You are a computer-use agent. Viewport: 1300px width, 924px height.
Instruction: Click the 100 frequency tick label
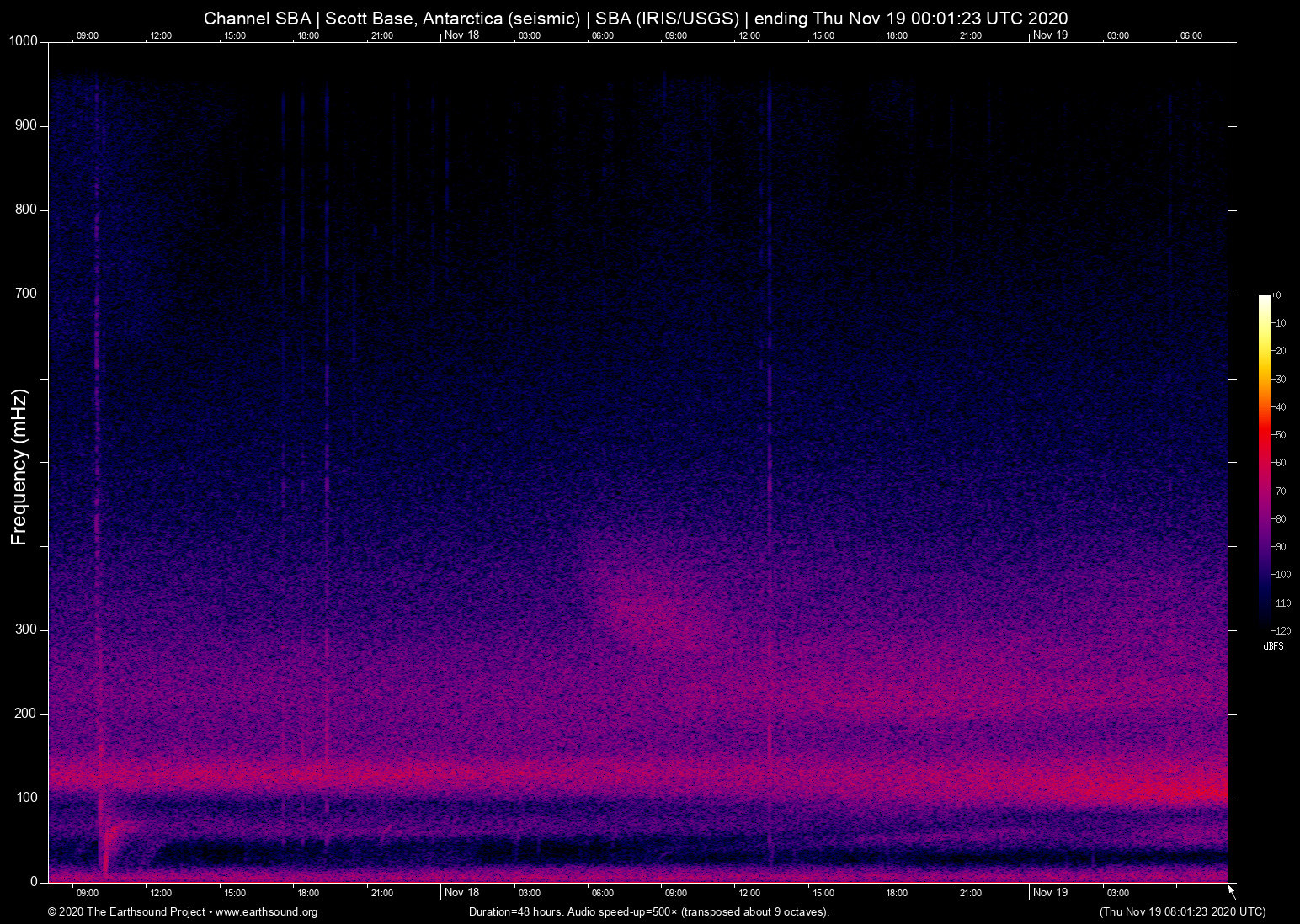coord(26,798)
